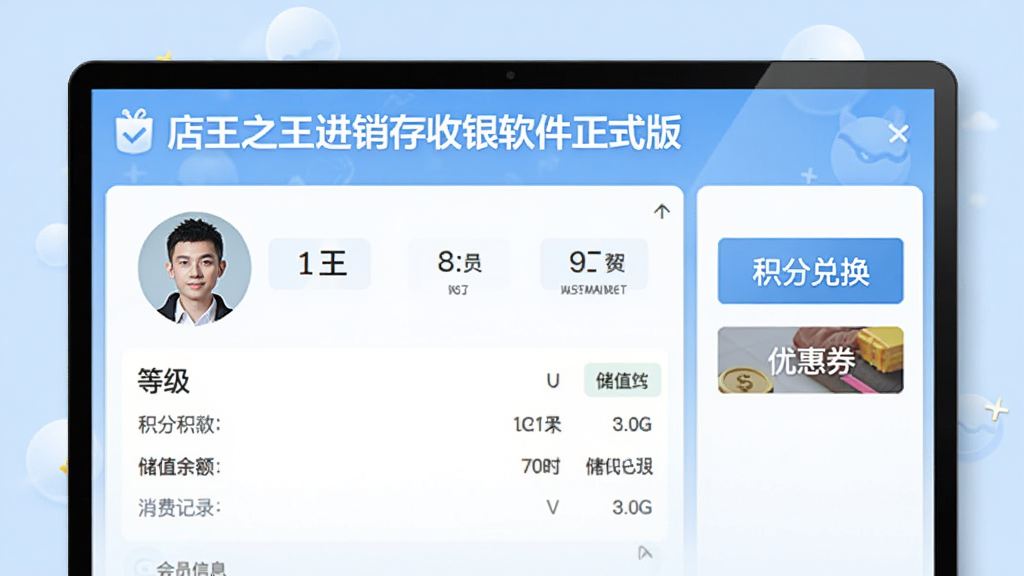The height and width of the screenshot is (576, 1024).
Task: Click the 消费记录 row label
Action: 179,507
